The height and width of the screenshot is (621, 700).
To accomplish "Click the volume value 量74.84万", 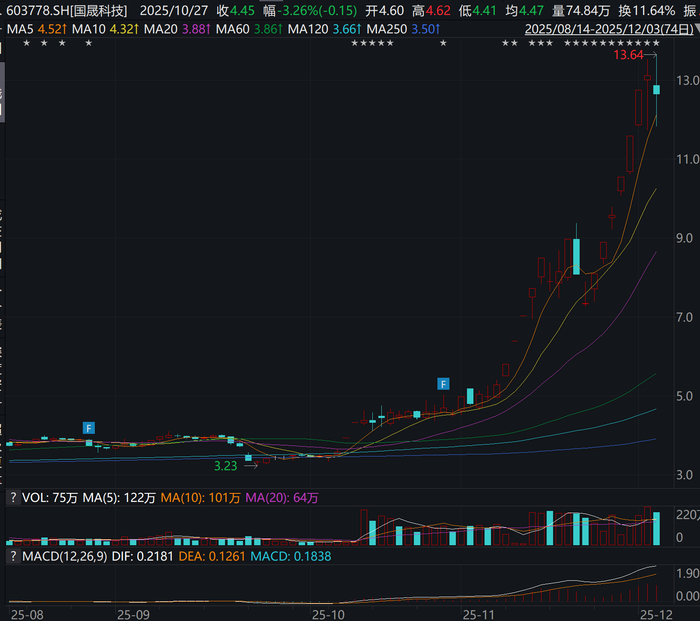I will click(581, 11).
